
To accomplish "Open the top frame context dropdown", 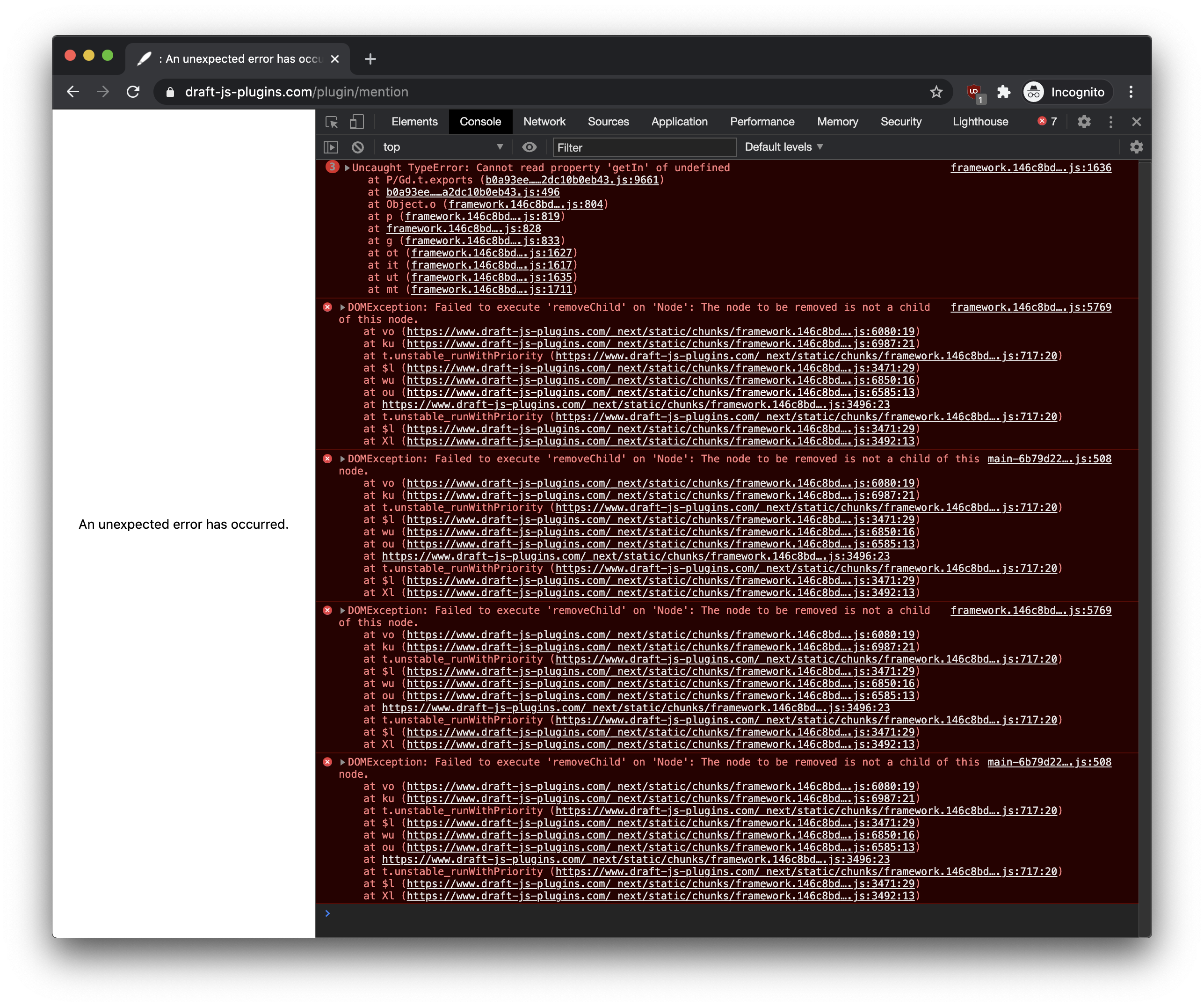I will 442,147.
